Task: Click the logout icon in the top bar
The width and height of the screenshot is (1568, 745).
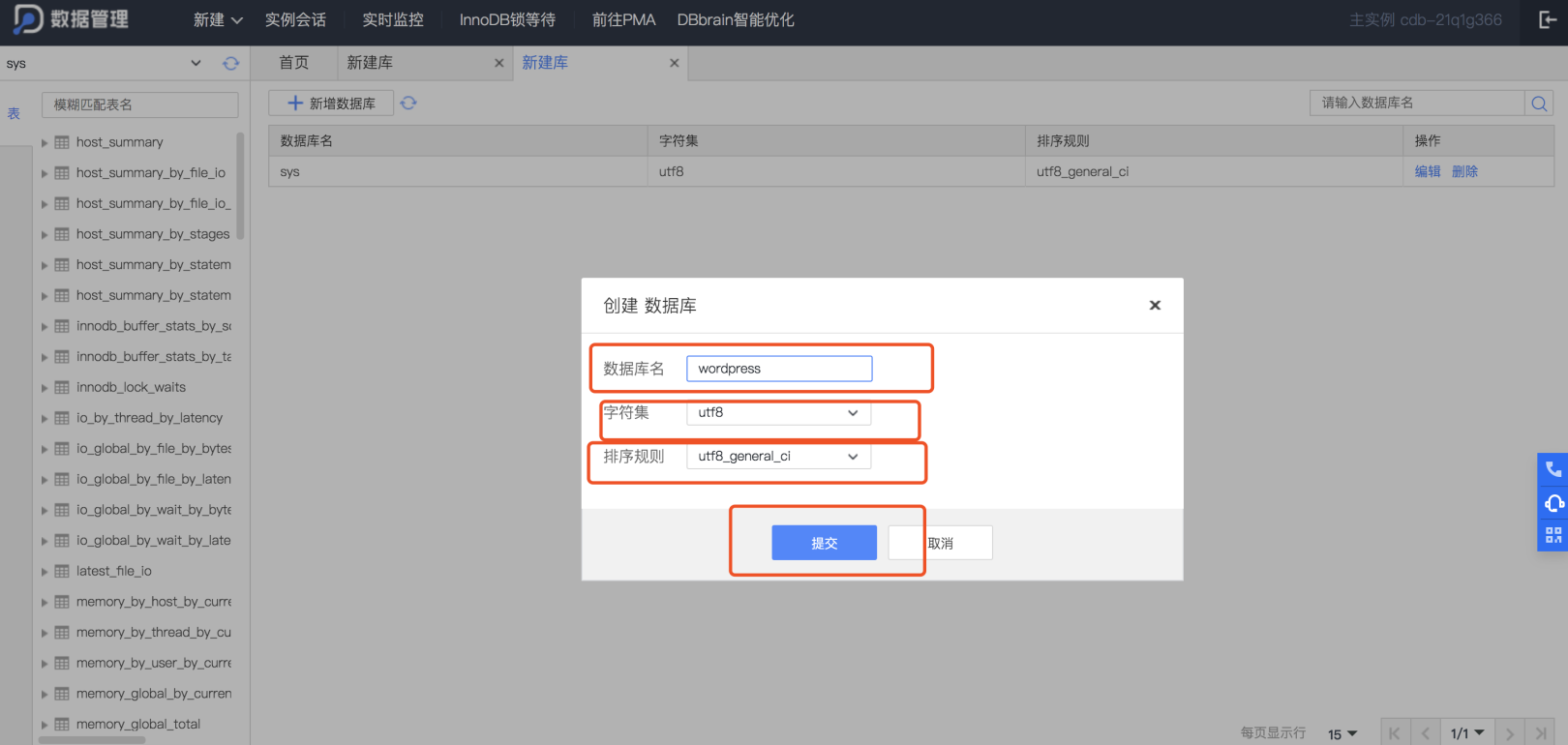Action: coord(1548,19)
